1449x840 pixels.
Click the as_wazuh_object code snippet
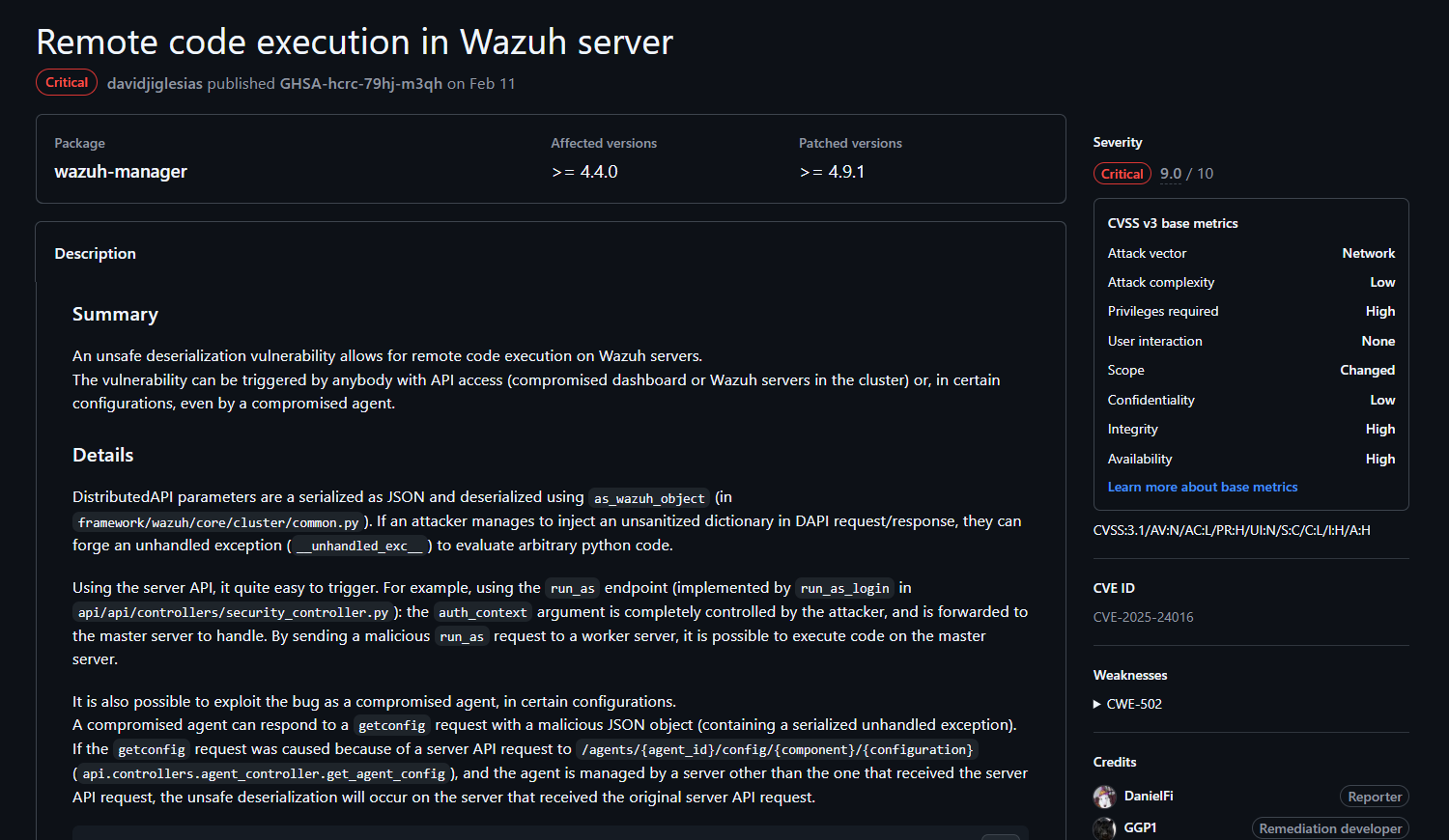(649, 498)
